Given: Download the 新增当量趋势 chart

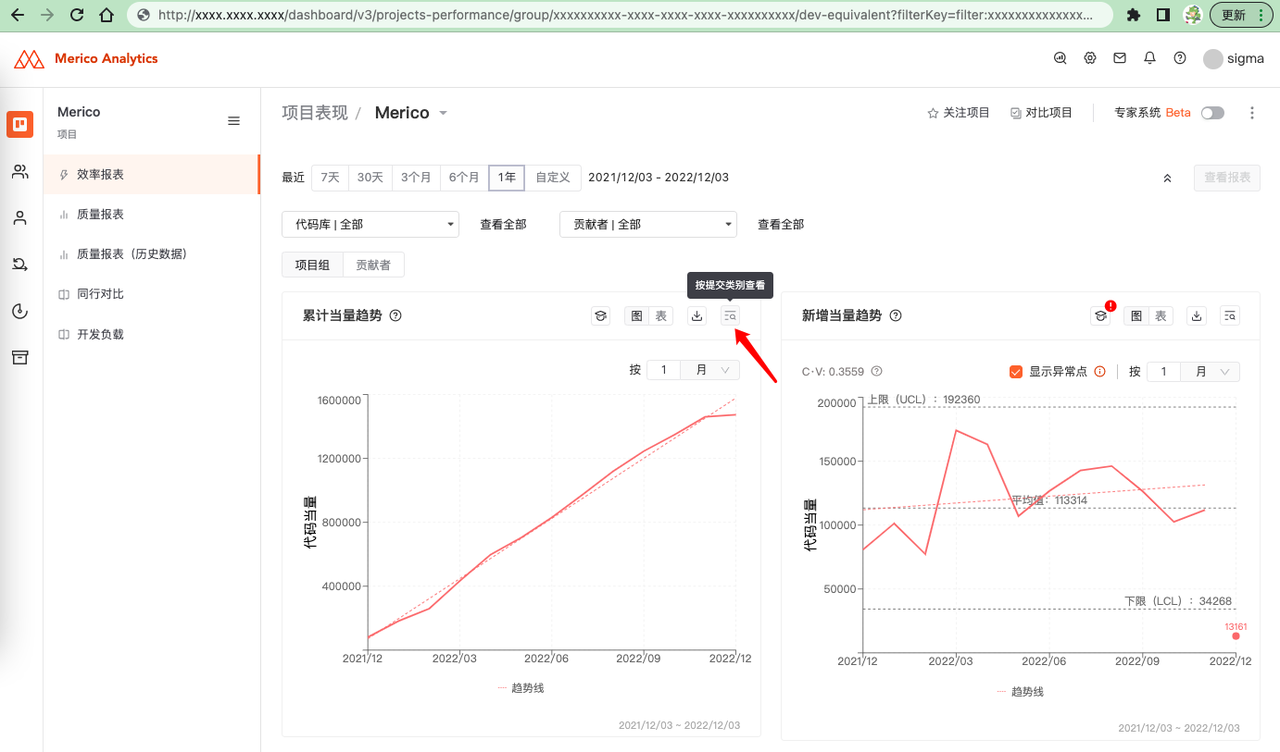Looking at the screenshot, I should pyautogui.click(x=1196, y=315).
